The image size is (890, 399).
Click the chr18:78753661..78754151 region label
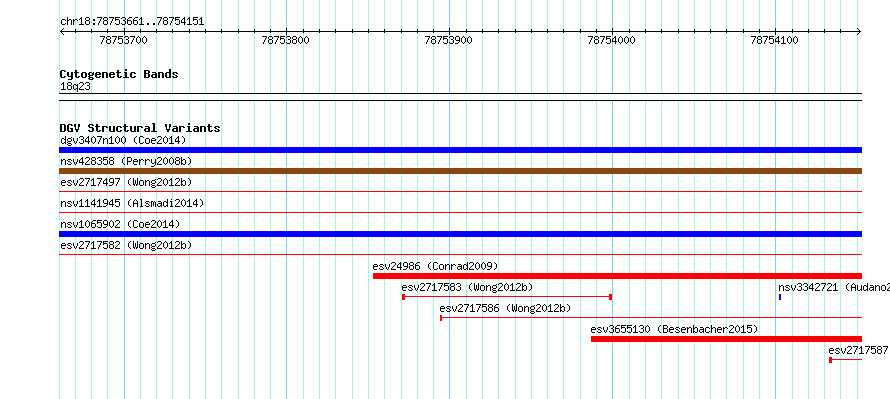(132, 22)
